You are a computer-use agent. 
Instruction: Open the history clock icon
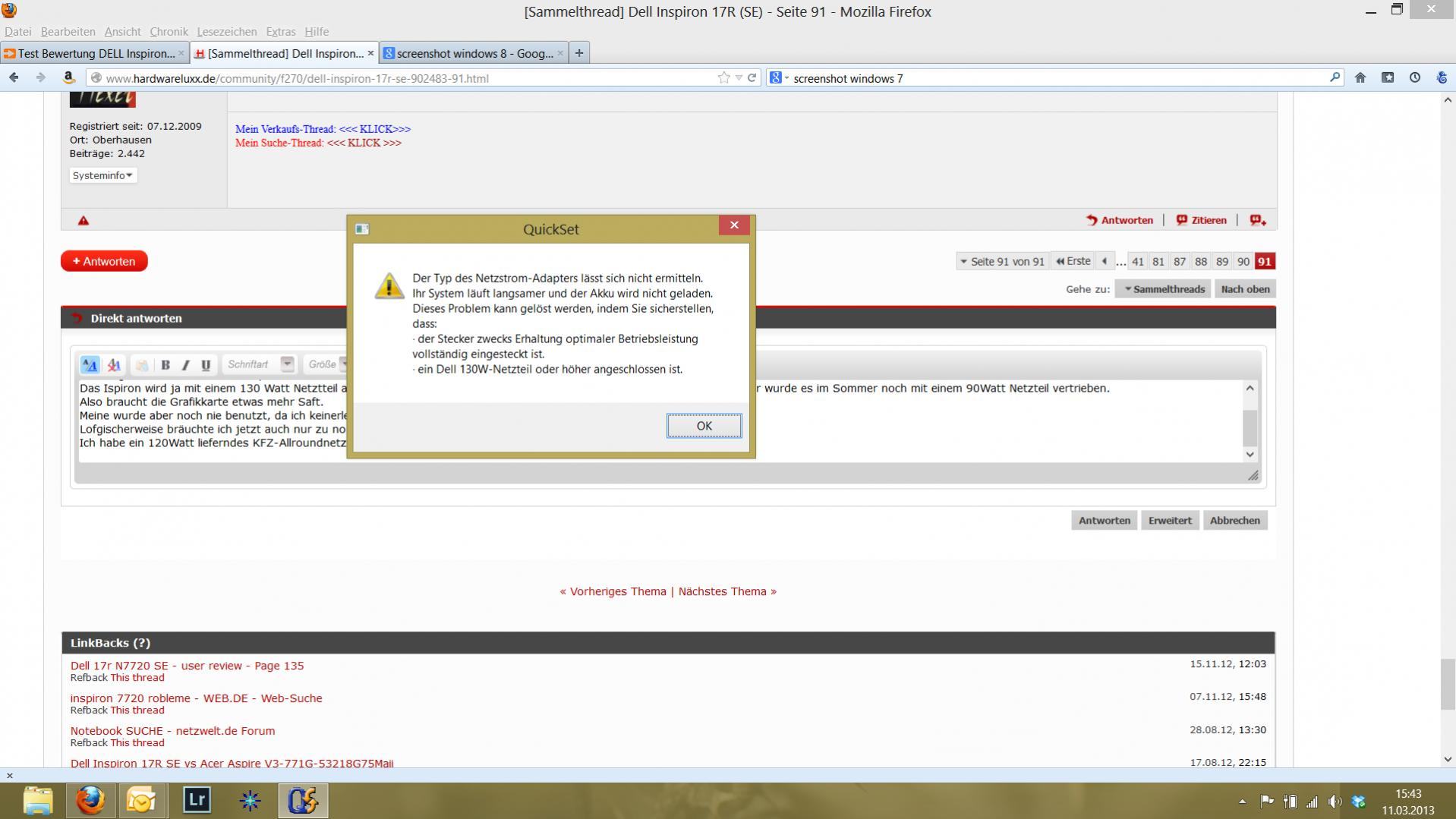pos(1414,77)
